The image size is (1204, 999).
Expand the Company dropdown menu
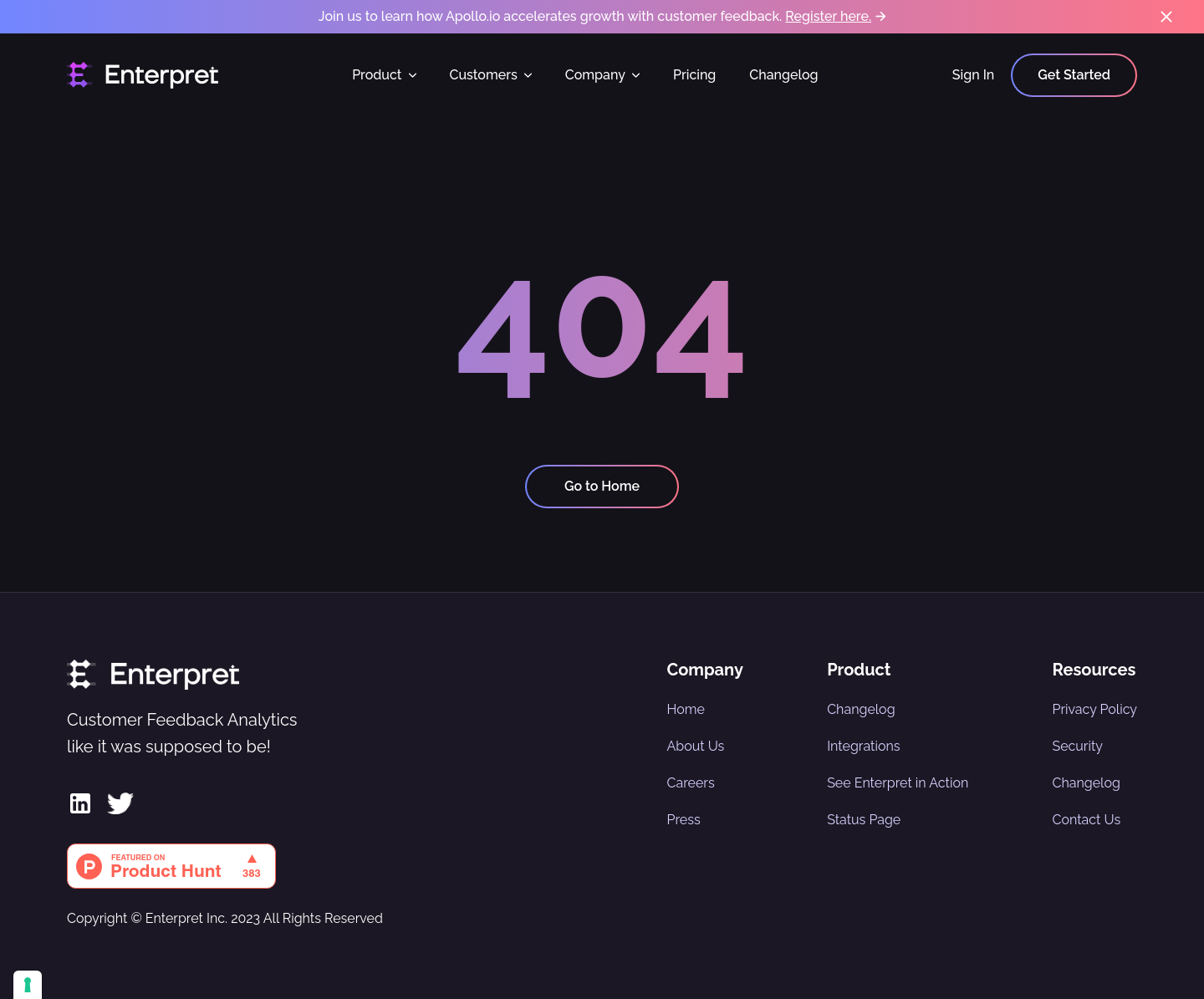(603, 75)
